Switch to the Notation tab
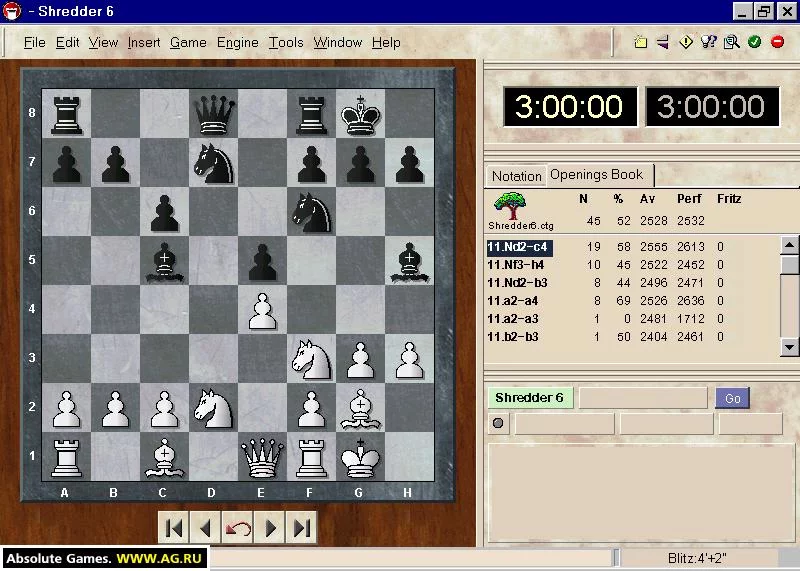The height and width of the screenshot is (571, 800). 516,176
